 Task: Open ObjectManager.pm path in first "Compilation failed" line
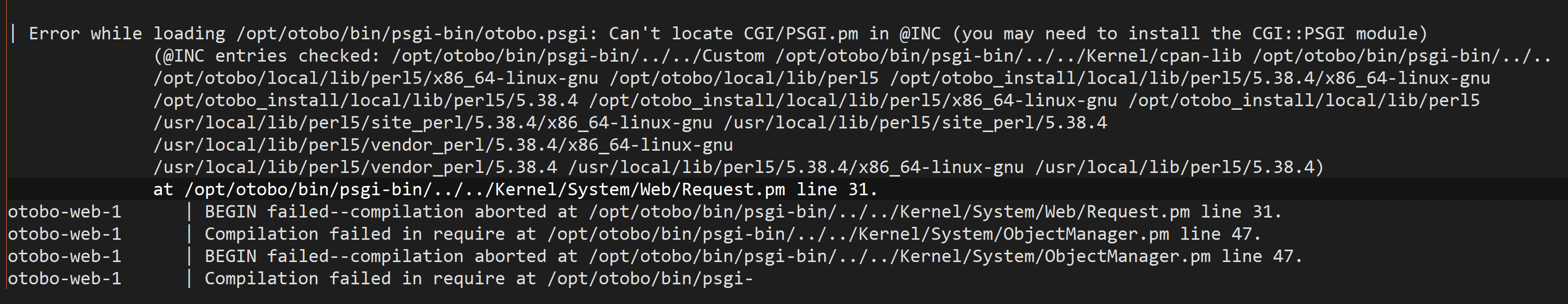[x=858, y=234]
